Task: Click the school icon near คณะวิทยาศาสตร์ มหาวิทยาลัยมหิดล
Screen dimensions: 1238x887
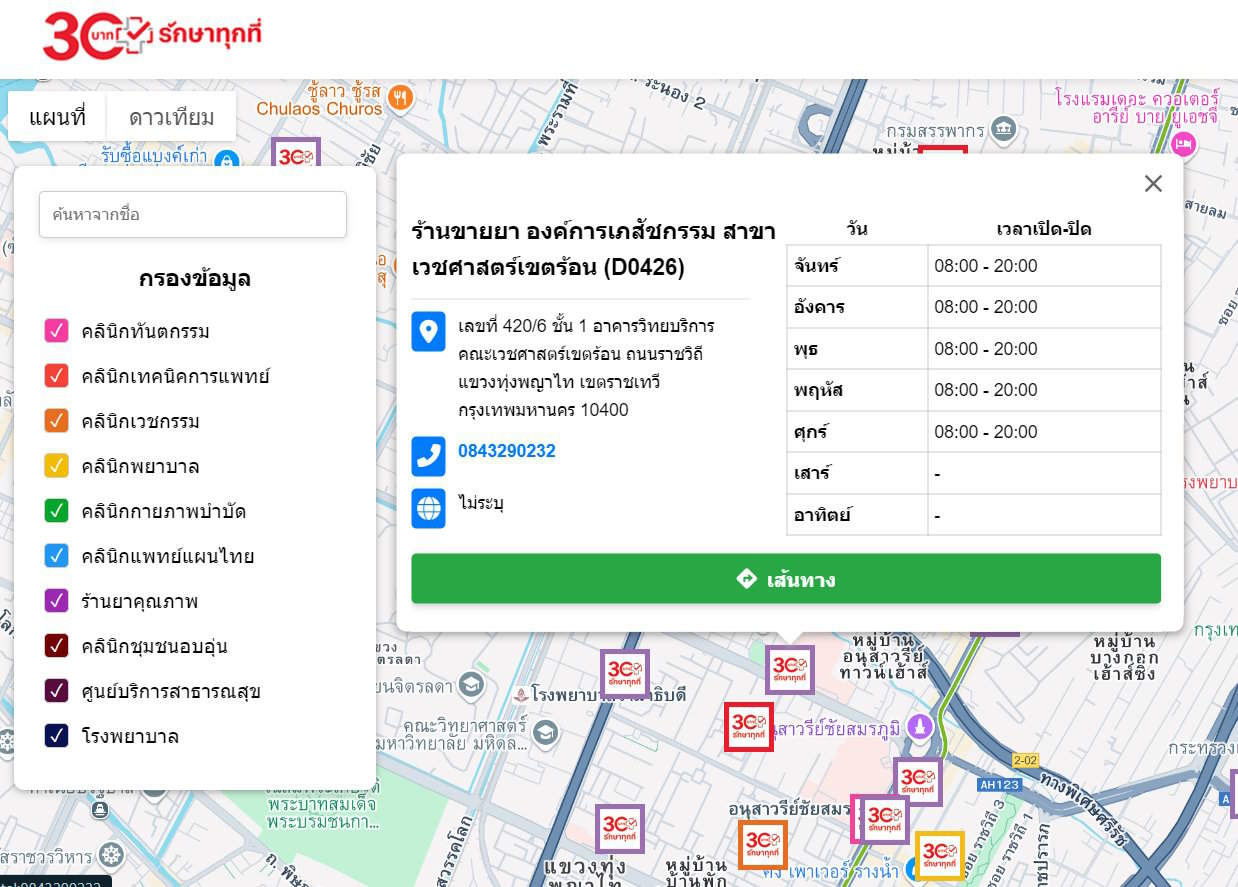Action: click(545, 732)
